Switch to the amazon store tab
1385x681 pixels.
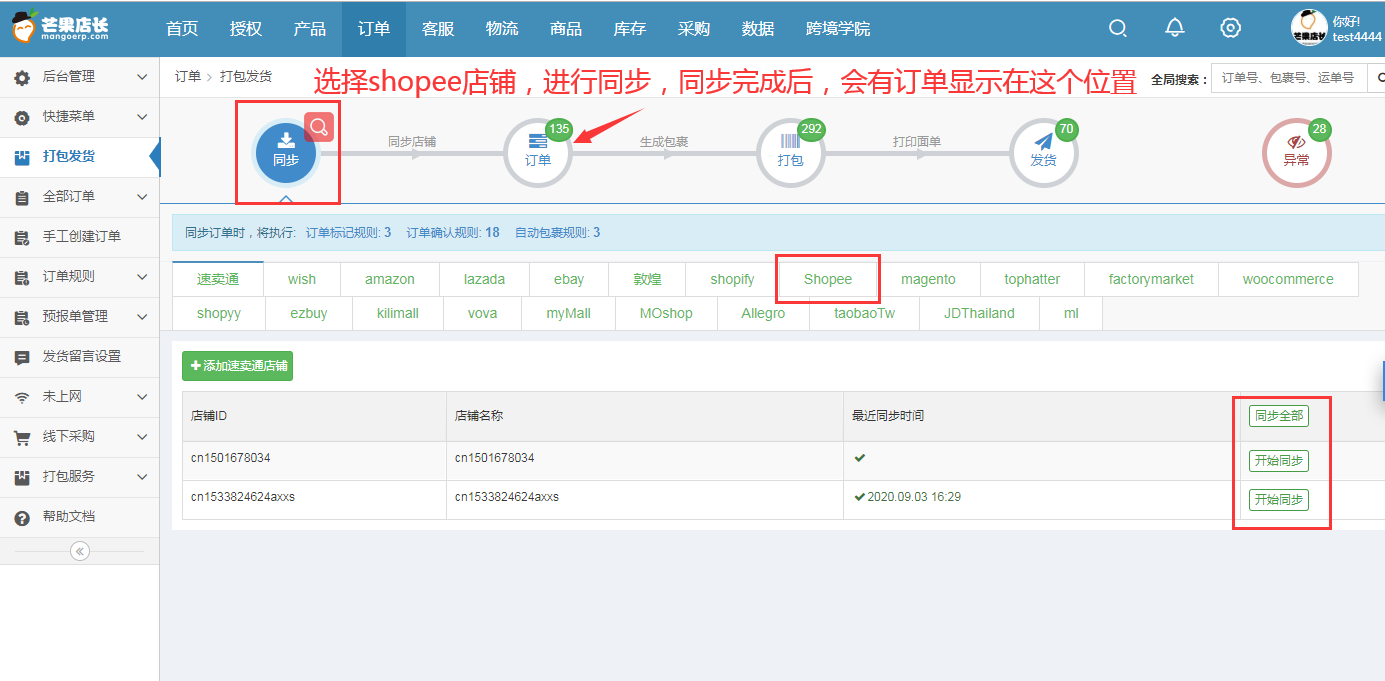point(390,279)
